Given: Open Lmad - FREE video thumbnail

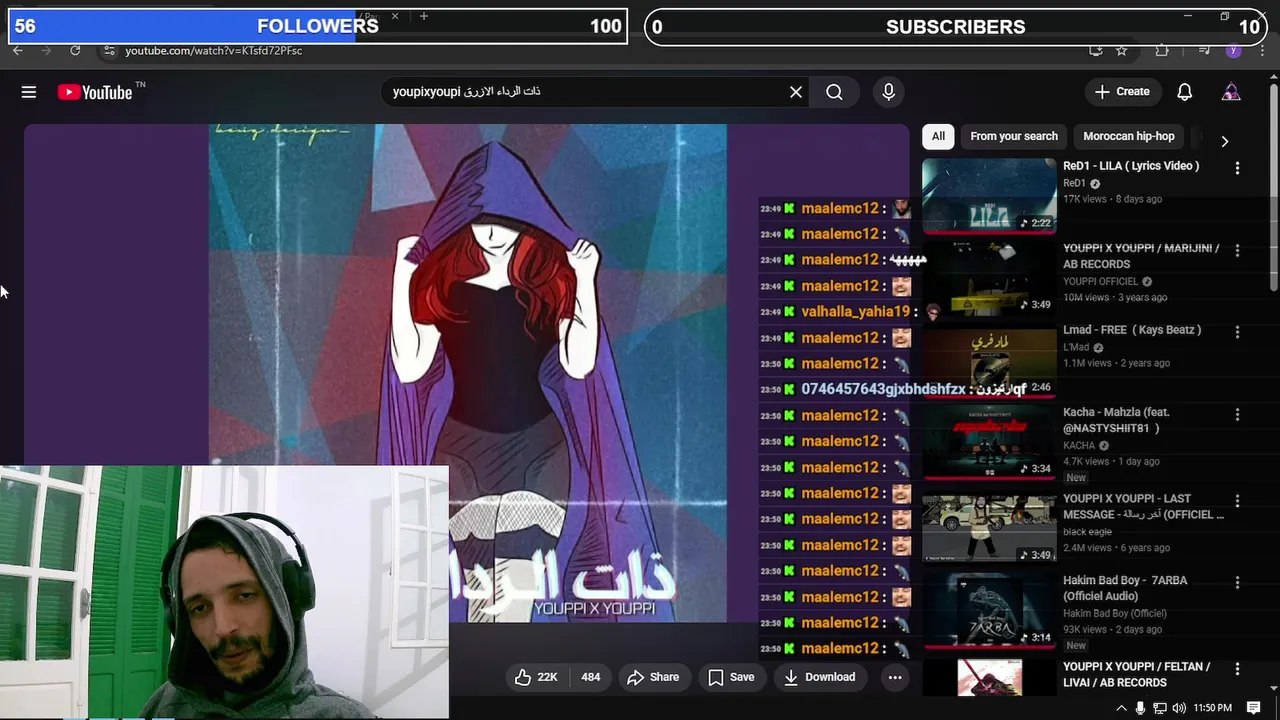Looking at the screenshot, I should coord(989,362).
